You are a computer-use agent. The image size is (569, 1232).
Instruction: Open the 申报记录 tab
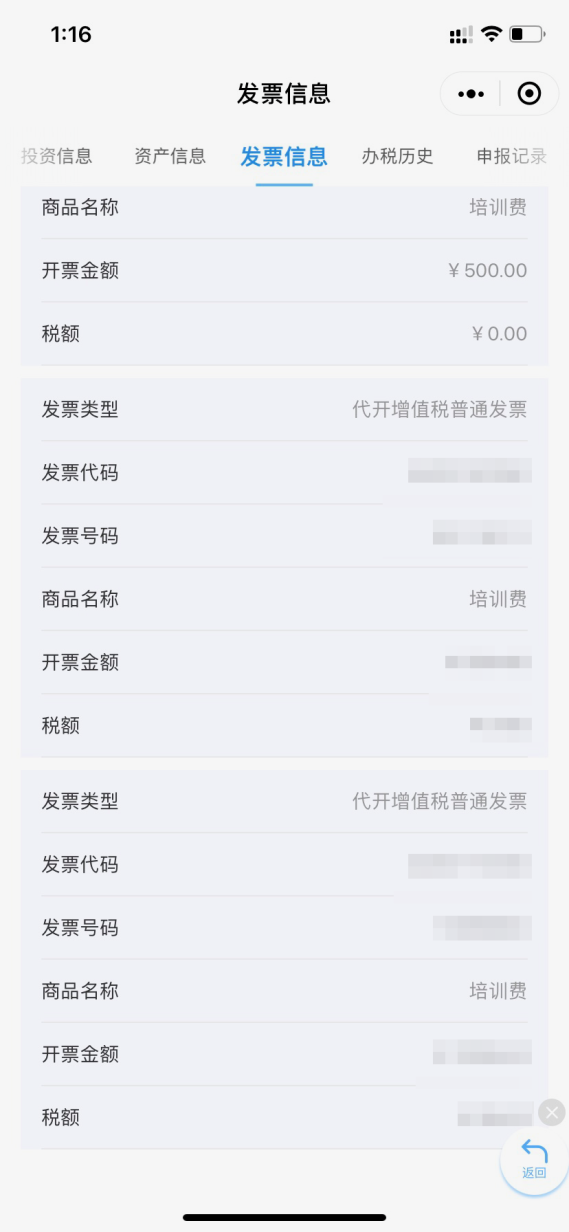512,156
